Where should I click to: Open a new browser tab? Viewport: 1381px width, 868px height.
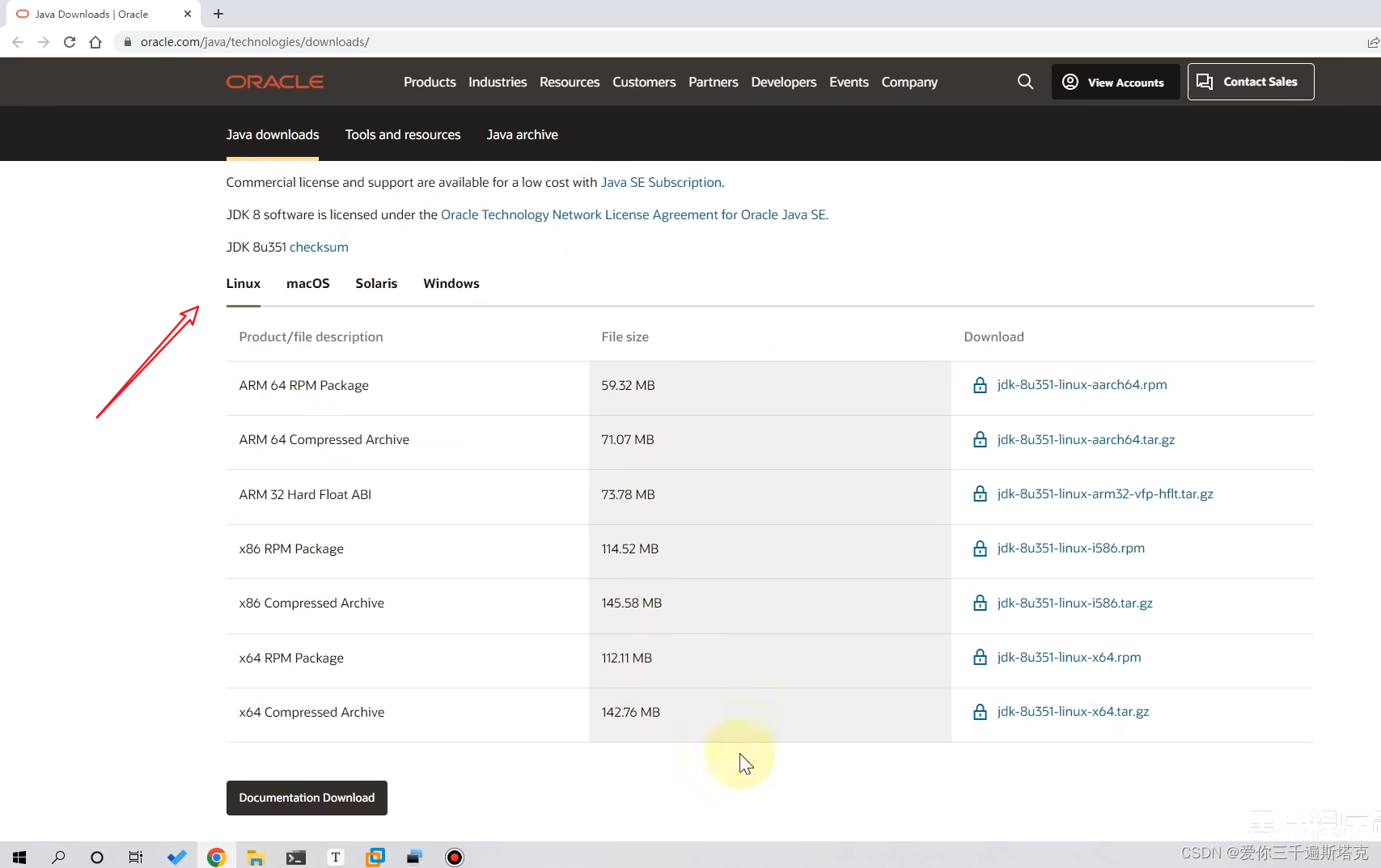point(218,14)
